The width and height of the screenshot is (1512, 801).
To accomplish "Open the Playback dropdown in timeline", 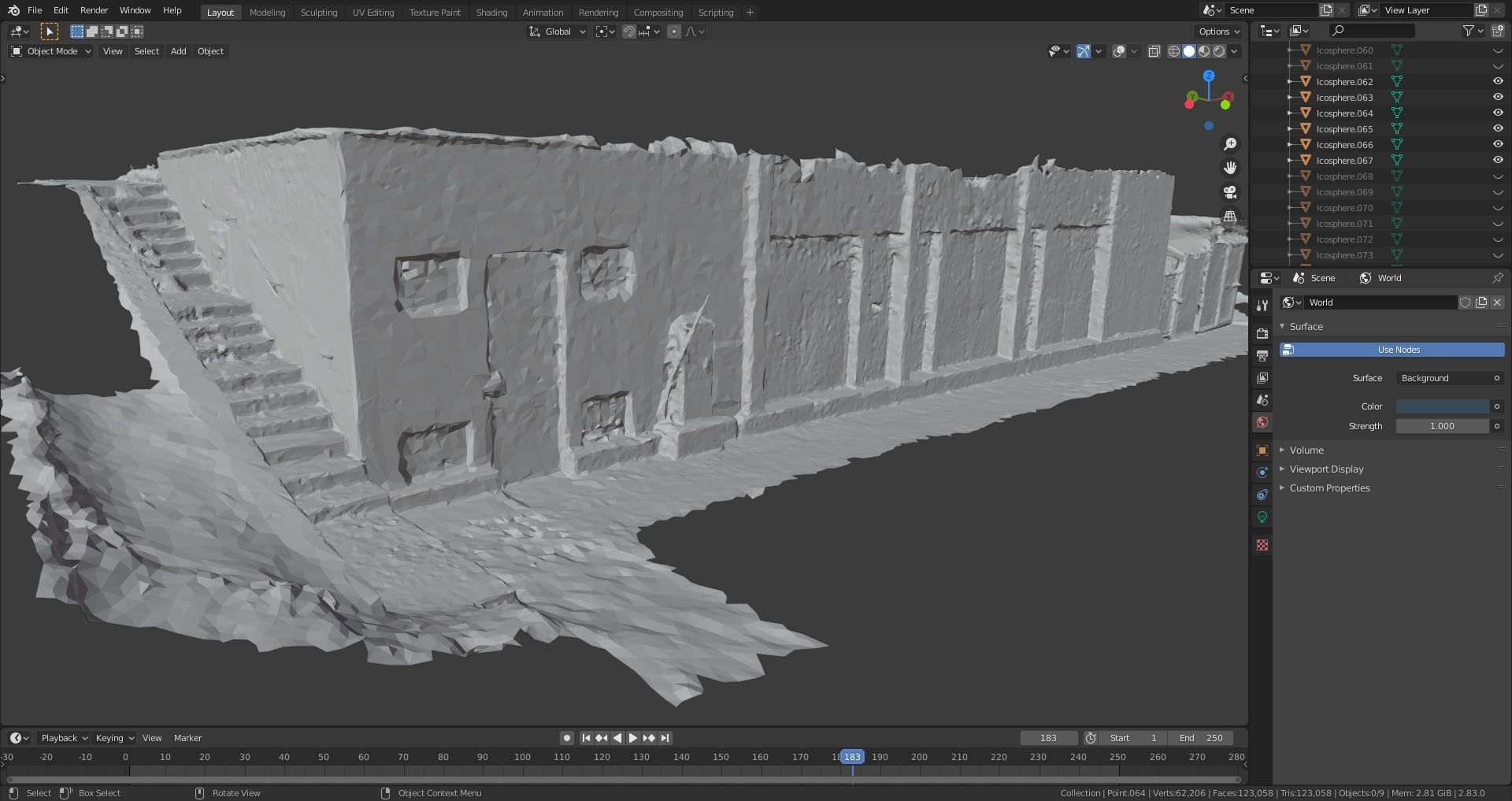I will click(x=64, y=738).
